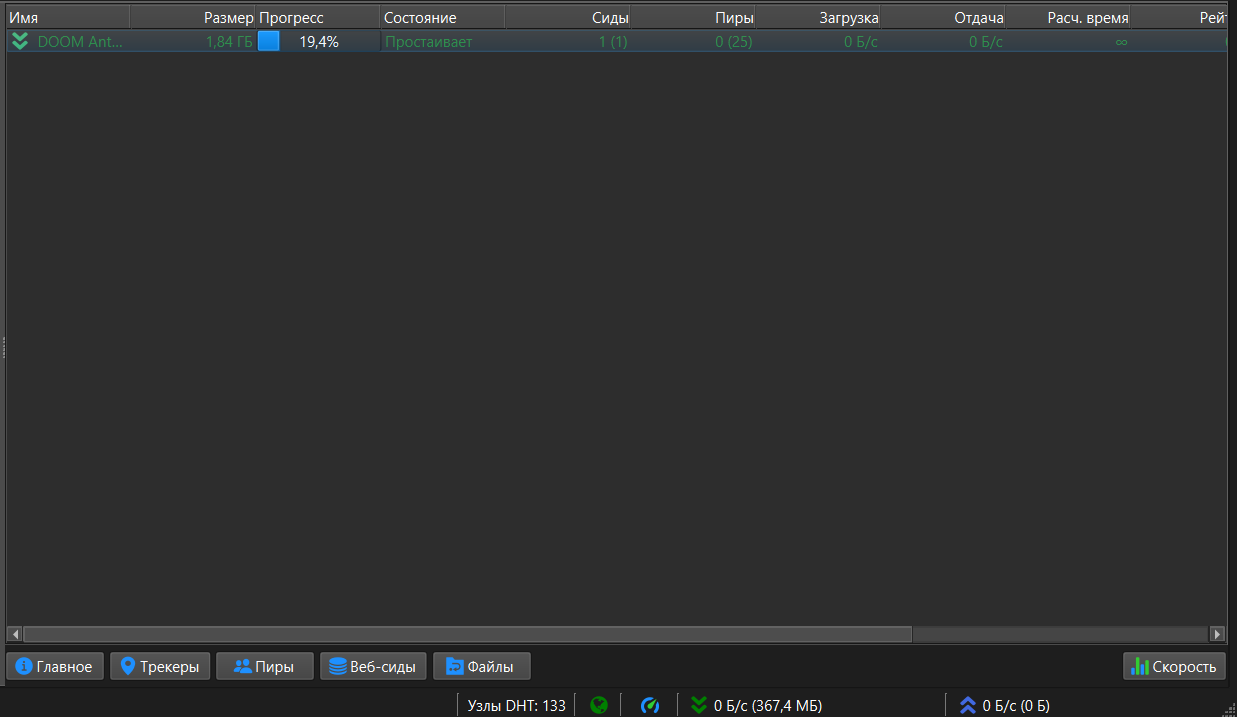The image size is (1237, 717).
Task: Click the DHT connection status globe icon
Action: [598, 706]
